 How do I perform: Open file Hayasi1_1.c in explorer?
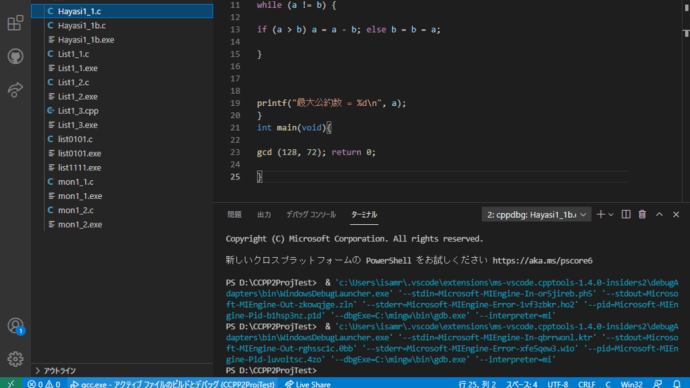pos(122,11)
